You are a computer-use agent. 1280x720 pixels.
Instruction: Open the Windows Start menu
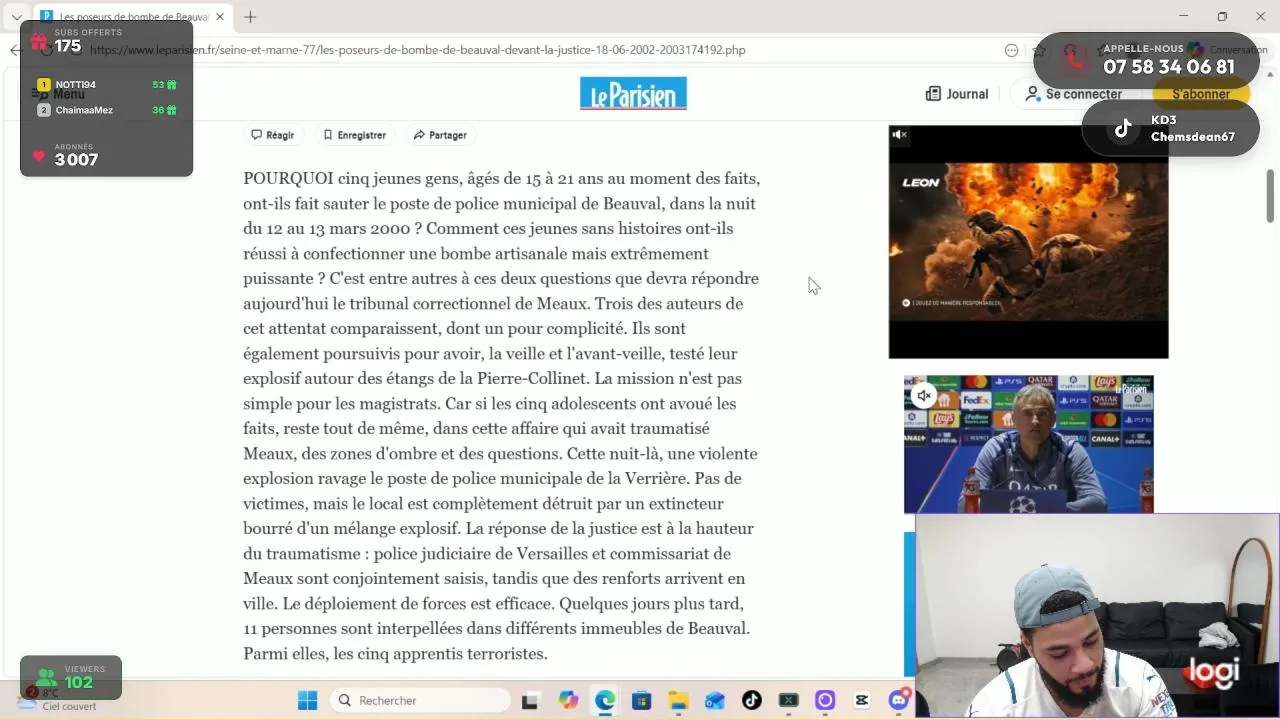(x=307, y=700)
